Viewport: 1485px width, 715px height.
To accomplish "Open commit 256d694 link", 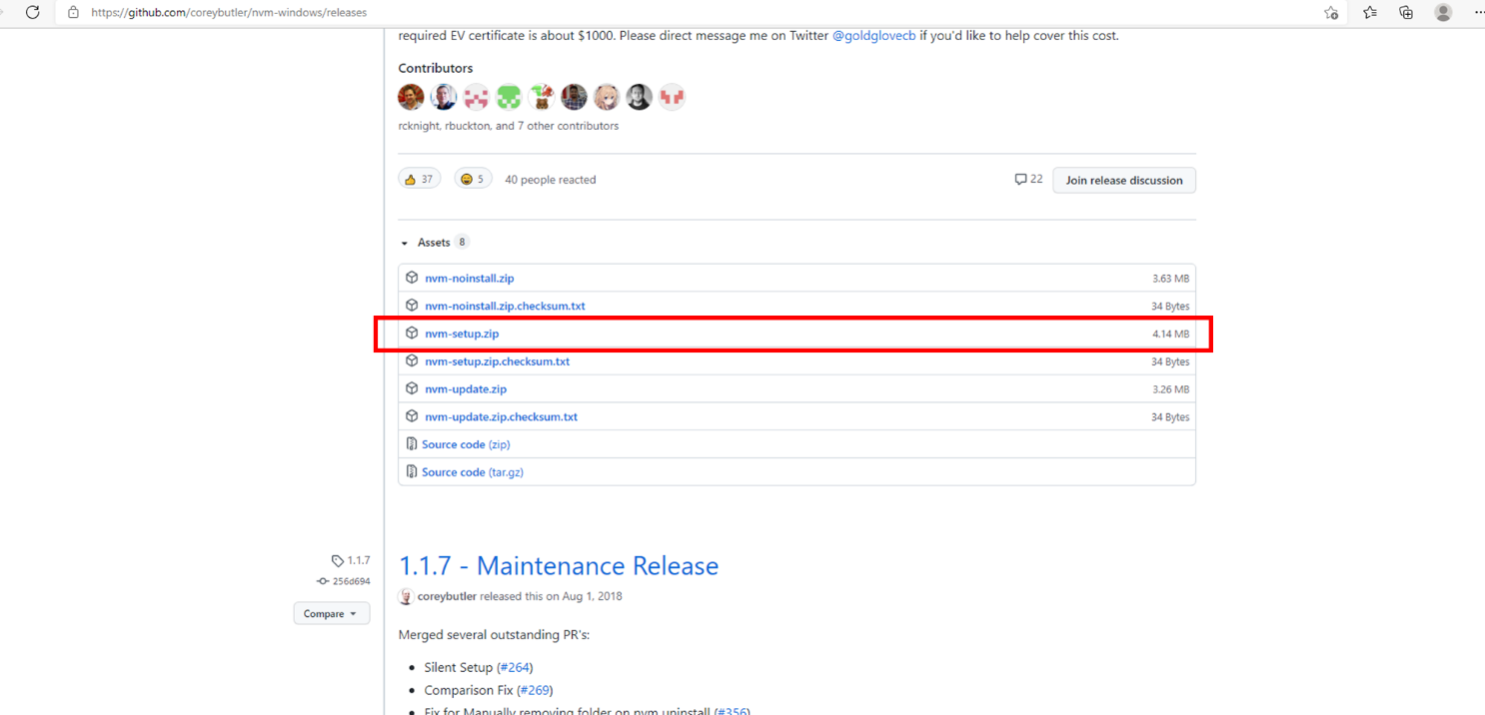I will pyautogui.click(x=343, y=581).
